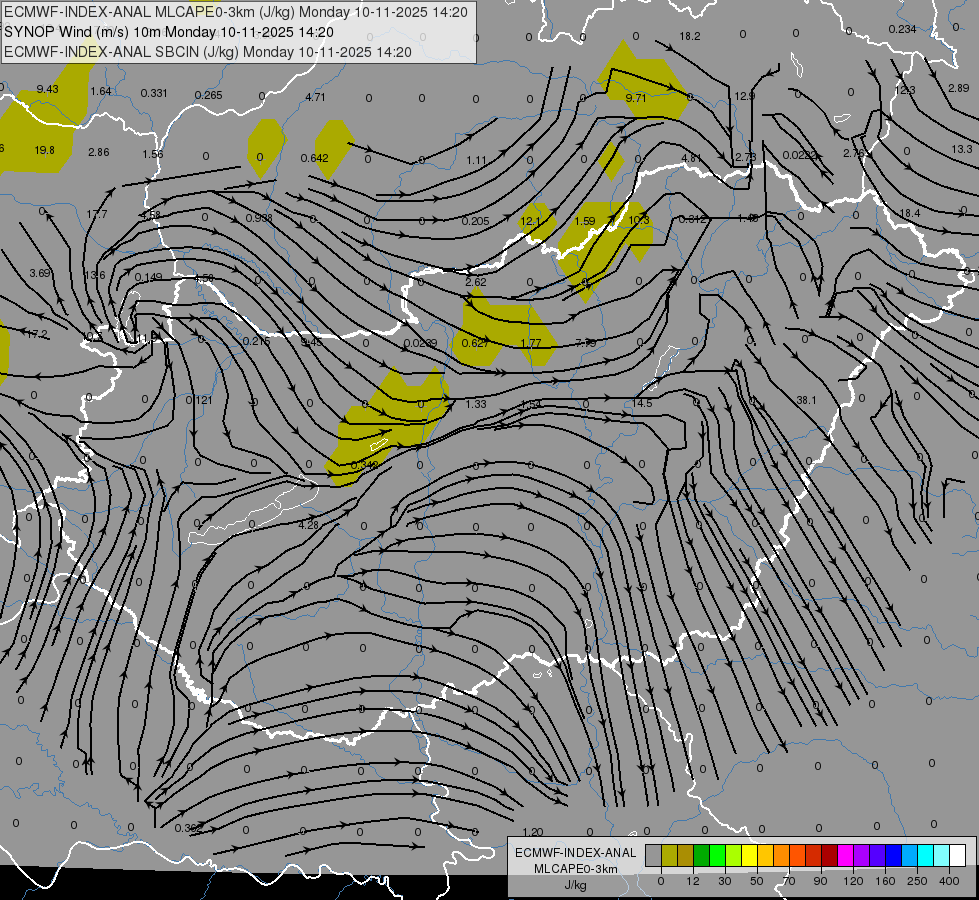Click the olive legend swatch above 0
Viewport: 979px width, 900px height.
tap(669, 855)
